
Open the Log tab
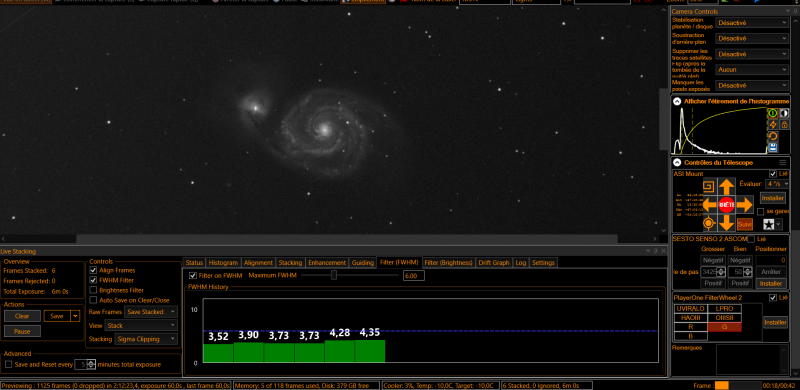tap(520, 262)
